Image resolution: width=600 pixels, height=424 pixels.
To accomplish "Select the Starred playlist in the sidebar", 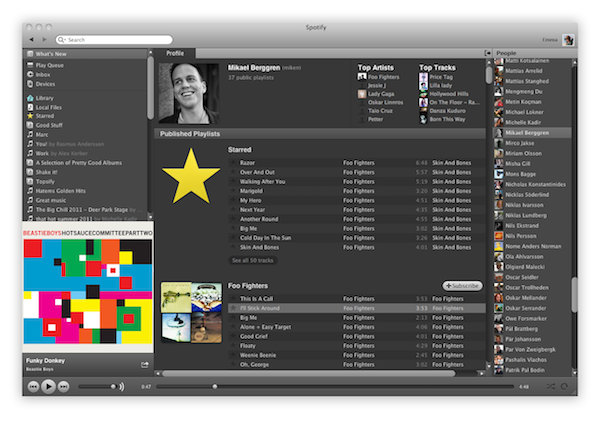I will [47, 116].
